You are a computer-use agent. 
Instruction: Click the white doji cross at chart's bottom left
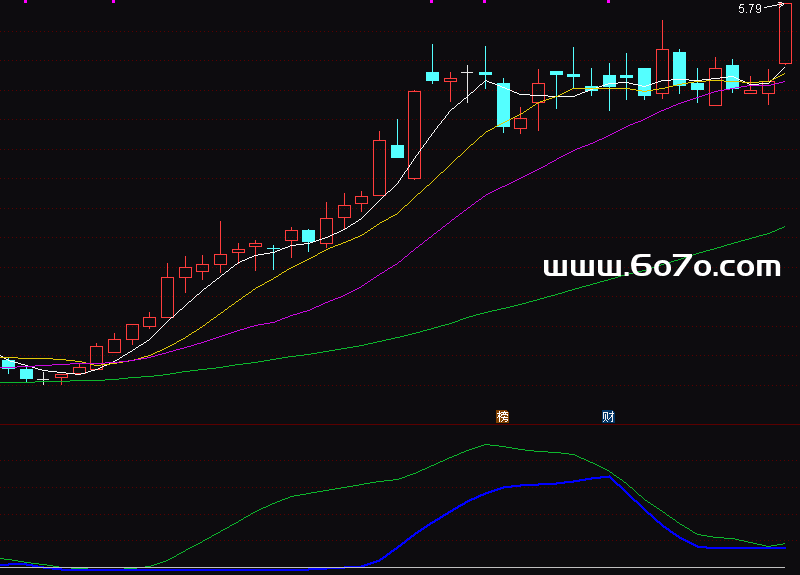tap(43, 380)
